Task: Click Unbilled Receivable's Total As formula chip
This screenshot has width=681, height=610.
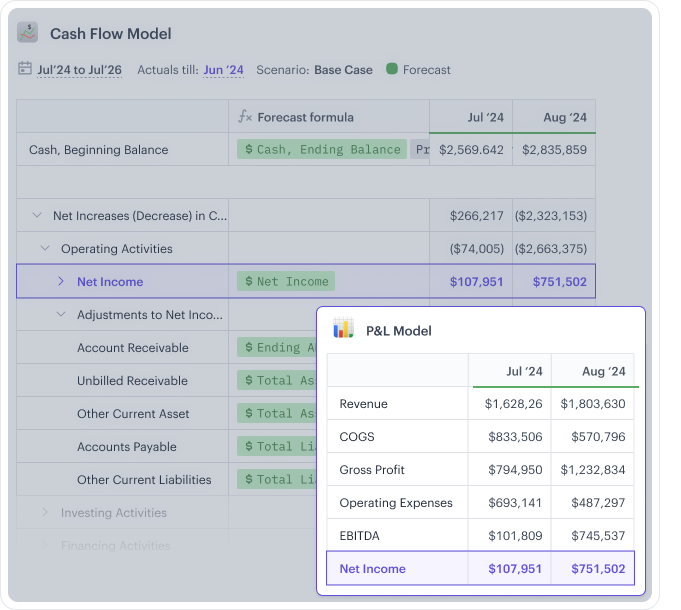Action: coord(277,380)
